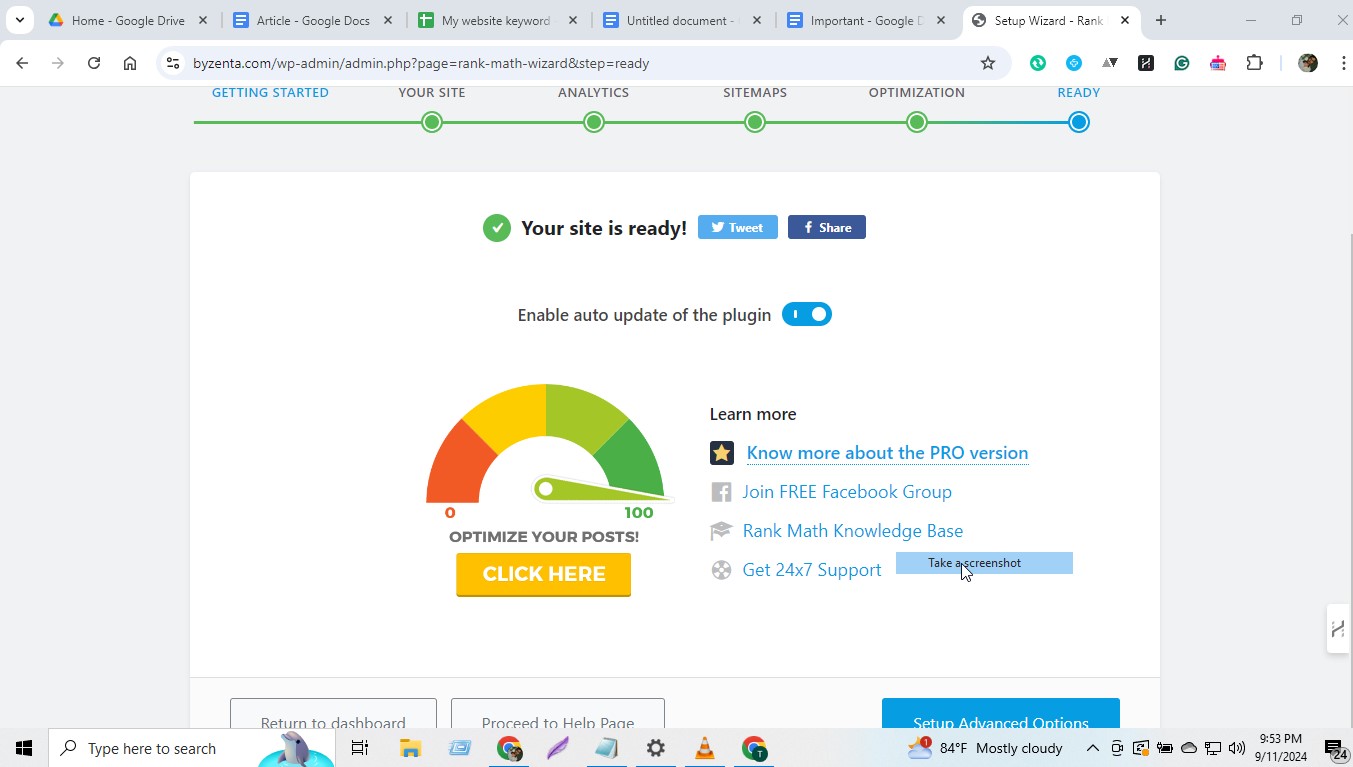
Task: Switch to My website keyword tab
Action: point(498,20)
